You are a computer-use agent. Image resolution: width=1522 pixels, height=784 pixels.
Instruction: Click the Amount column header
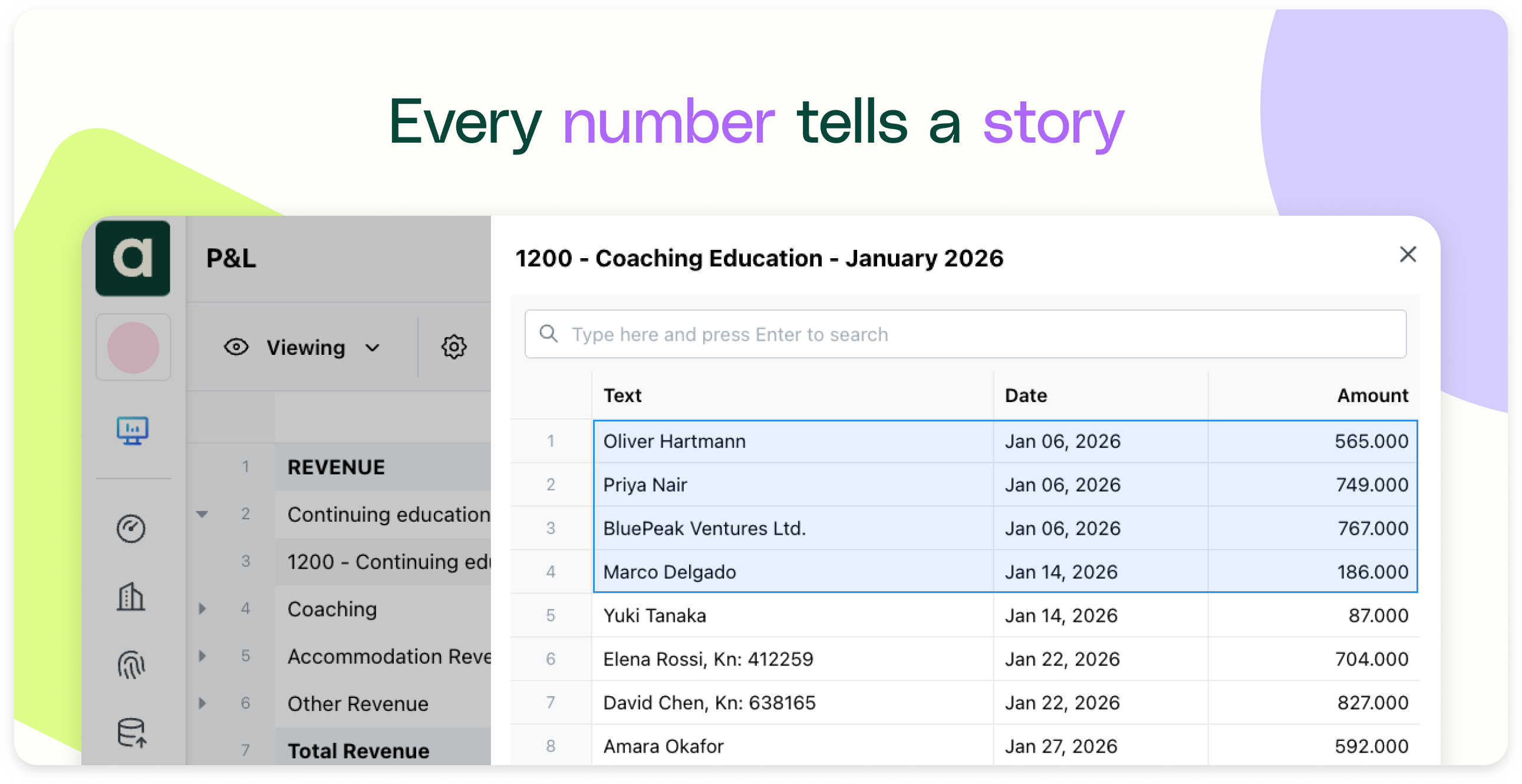coord(1372,396)
